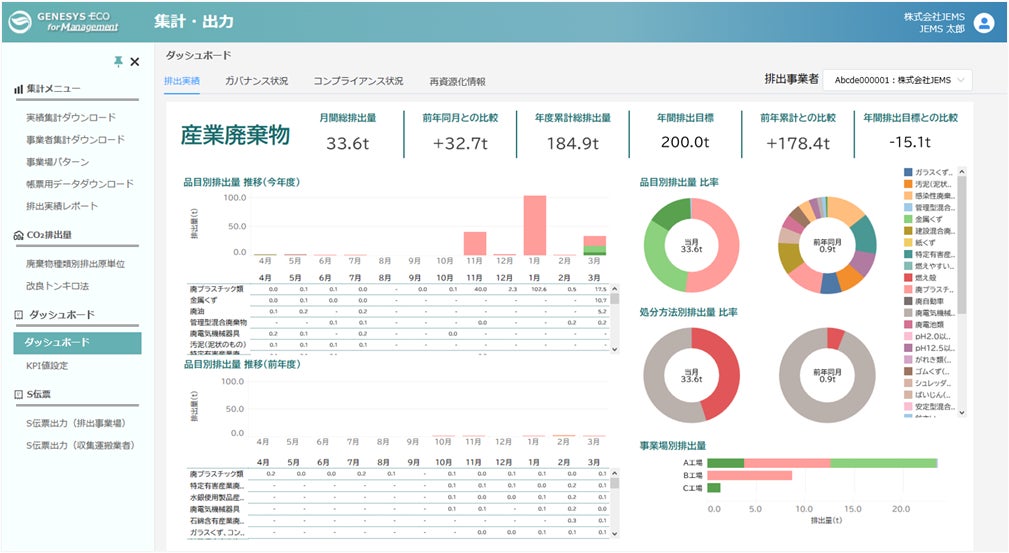This screenshot has height=553, width=1009.
Task: Close the sidebar with the X icon
Action: point(134,62)
